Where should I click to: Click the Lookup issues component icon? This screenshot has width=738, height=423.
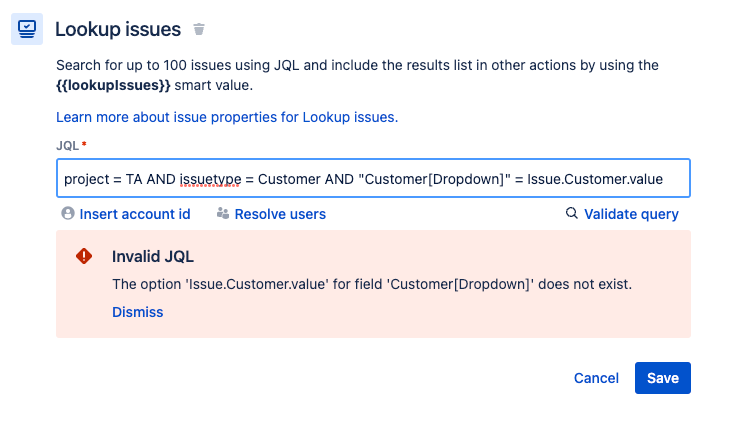(x=27, y=29)
